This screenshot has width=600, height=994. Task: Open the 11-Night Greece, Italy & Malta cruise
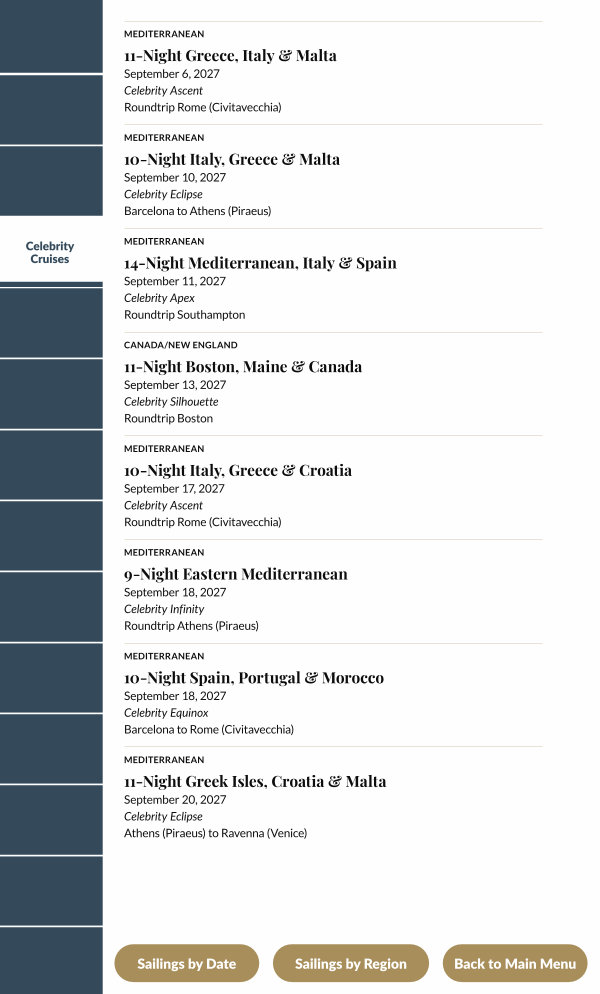(x=230, y=56)
